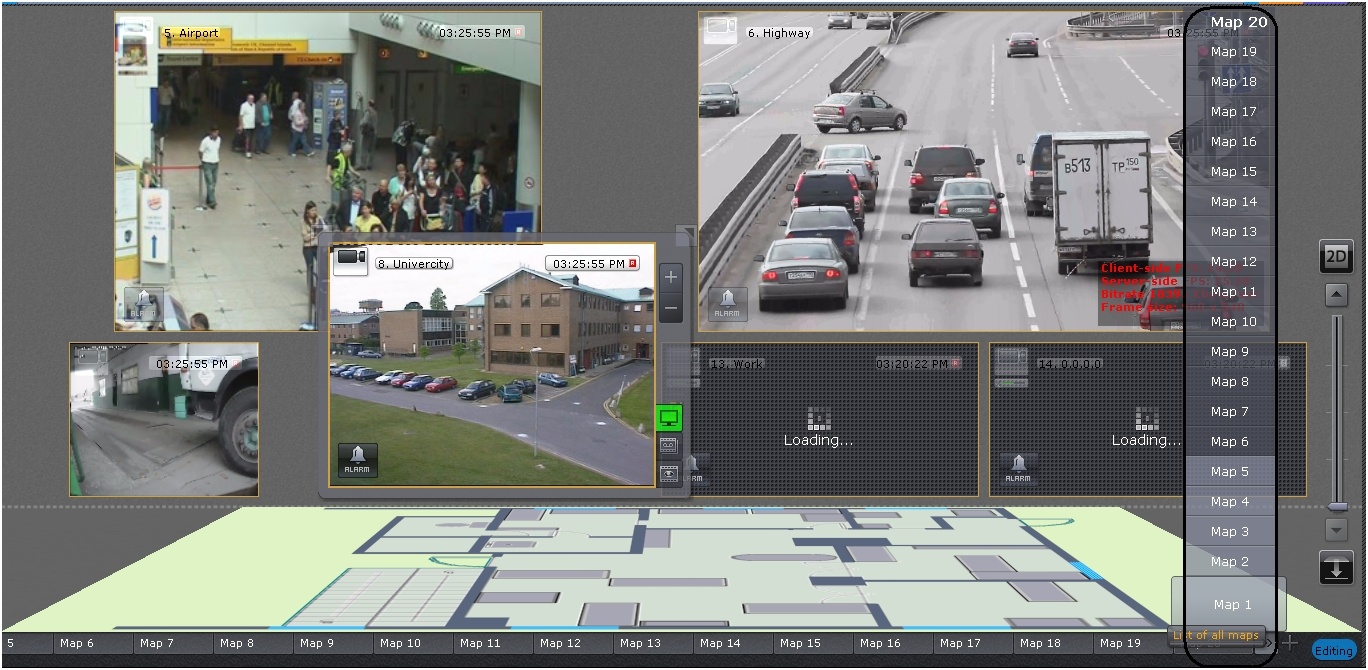Switch to the Map 10 bottom tab
Screen dimensions: 1368x670
400,643
